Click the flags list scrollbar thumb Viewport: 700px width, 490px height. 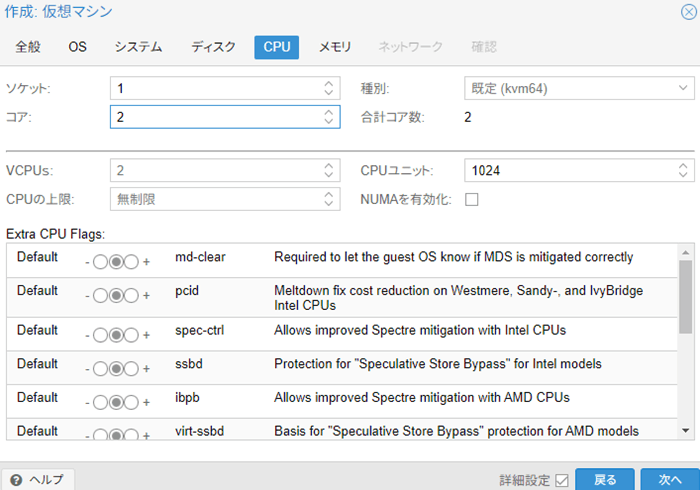click(686, 297)
